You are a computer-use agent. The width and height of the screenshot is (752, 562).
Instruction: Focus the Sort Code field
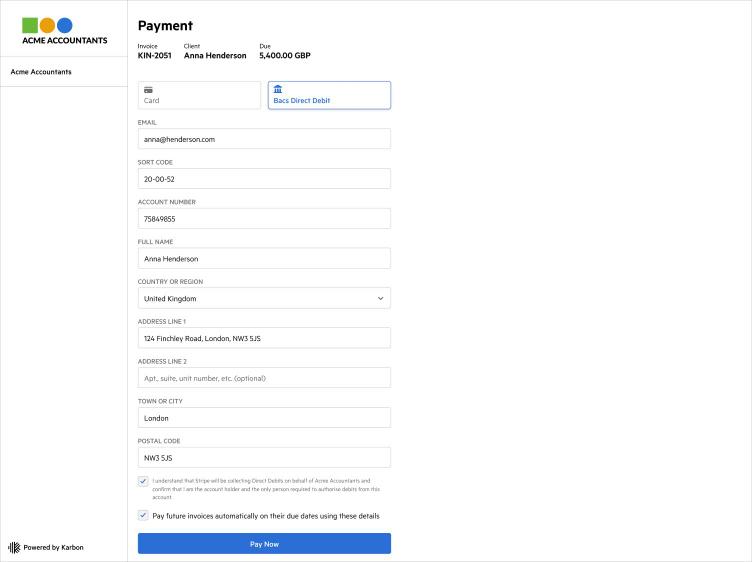tap(264, 179)
